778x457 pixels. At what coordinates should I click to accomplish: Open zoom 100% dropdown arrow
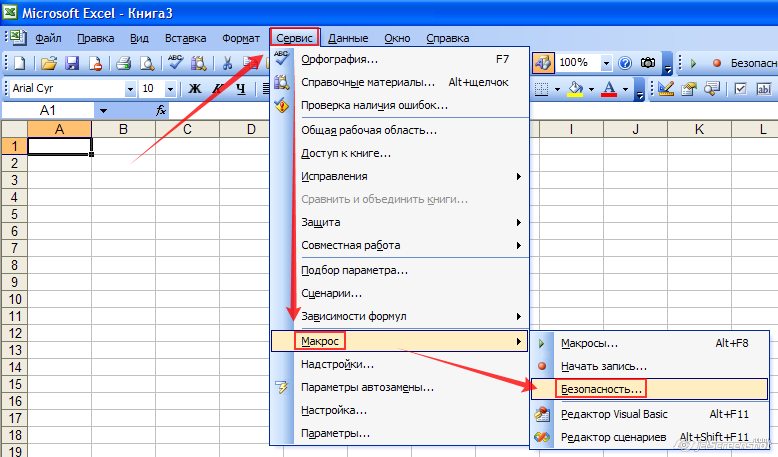[606, 63]
